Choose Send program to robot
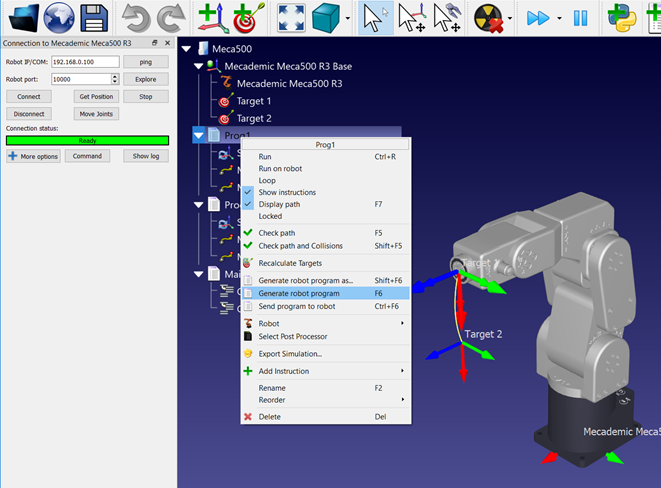This screenshot has height=488, width=661. 298,306
